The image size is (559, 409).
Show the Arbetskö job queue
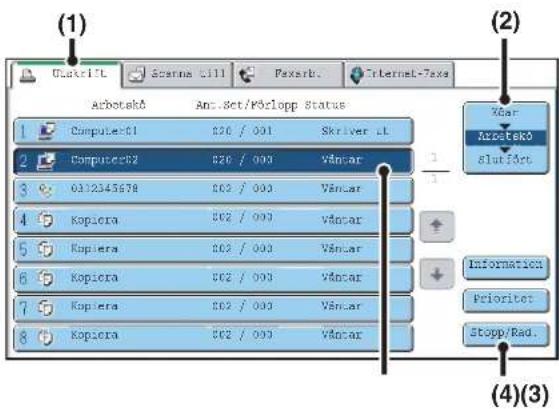[506, 137]
